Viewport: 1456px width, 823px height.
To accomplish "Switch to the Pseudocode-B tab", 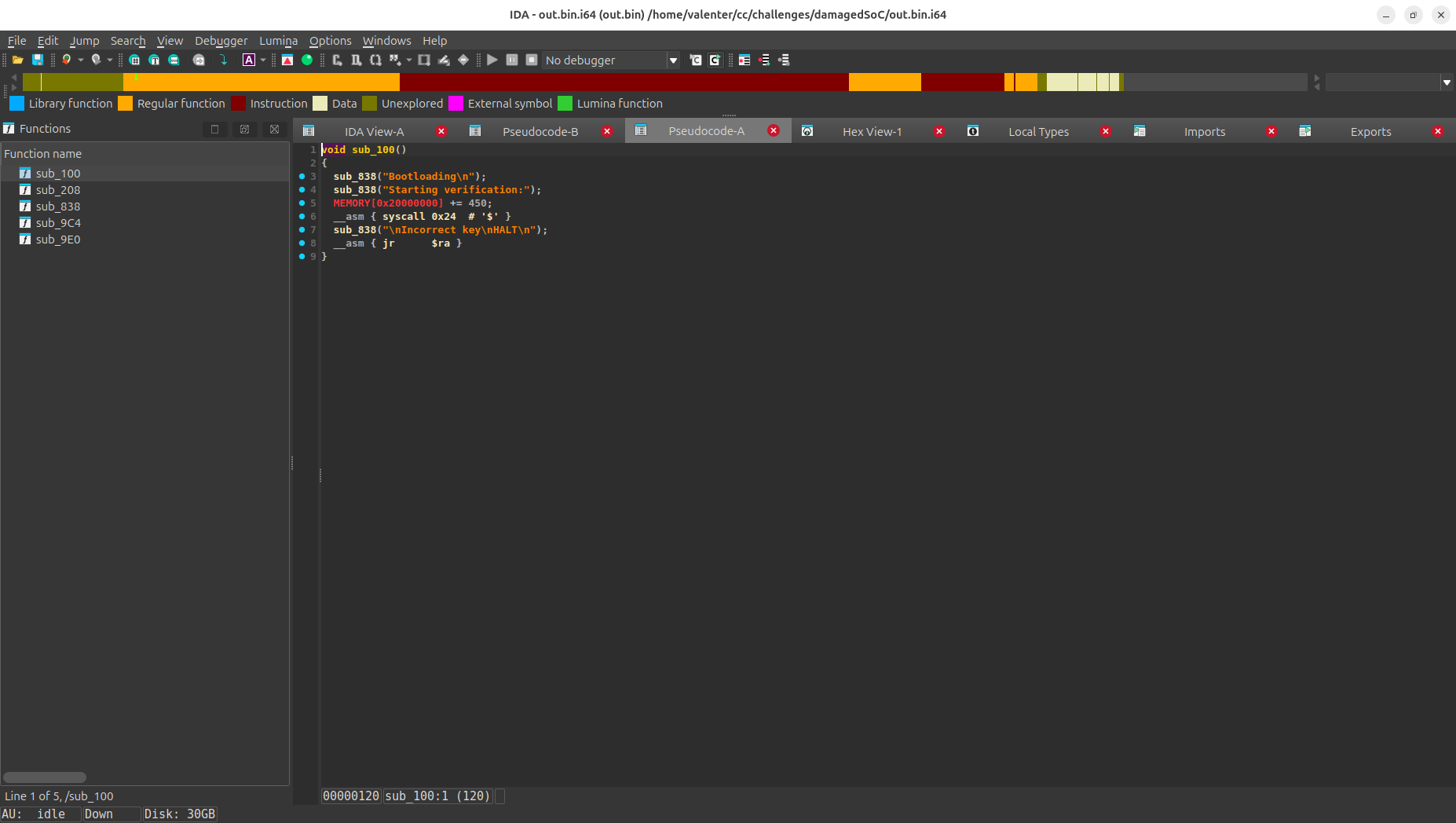I will (540, 132).
